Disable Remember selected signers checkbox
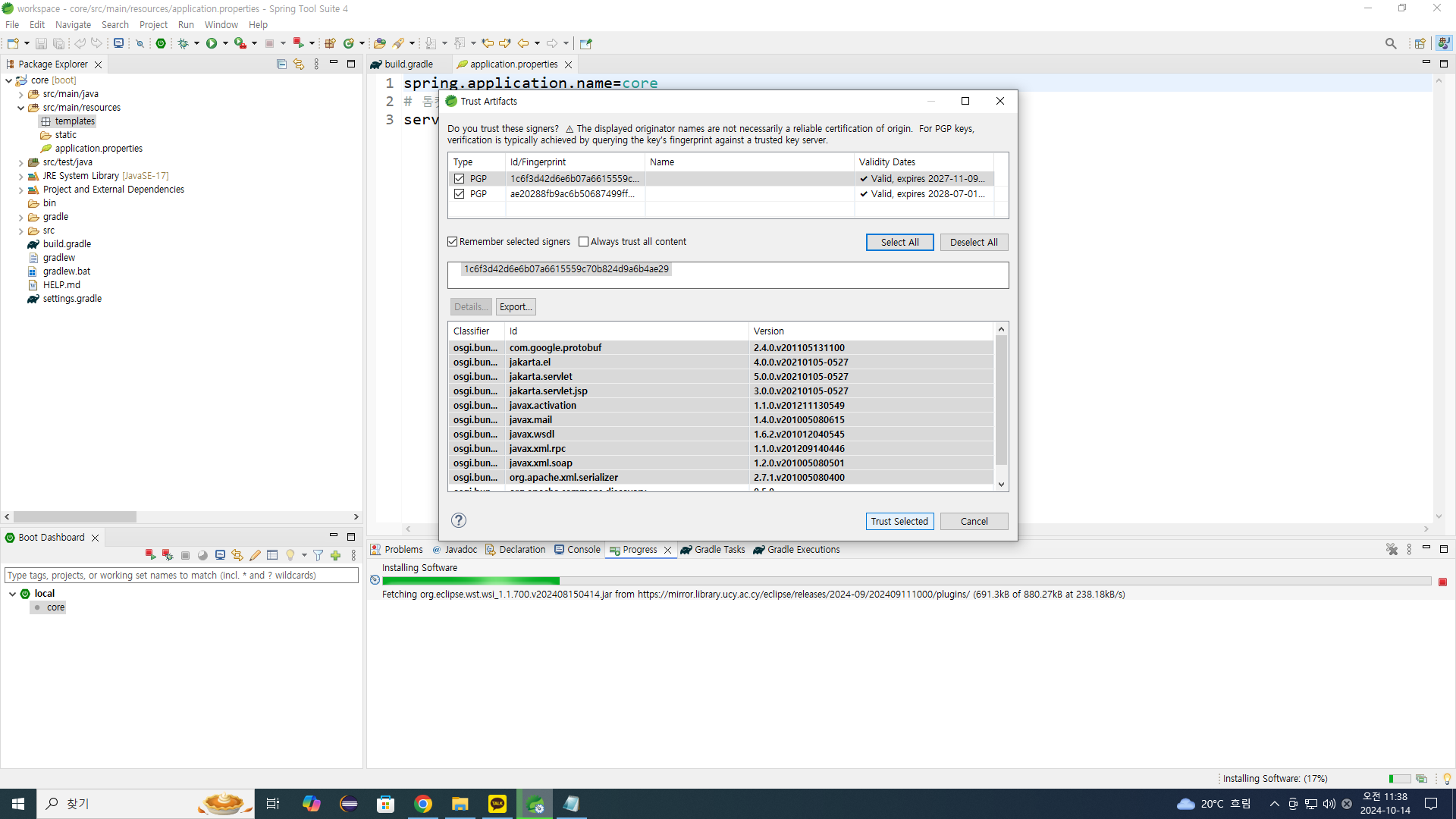 tap(453, 242)
